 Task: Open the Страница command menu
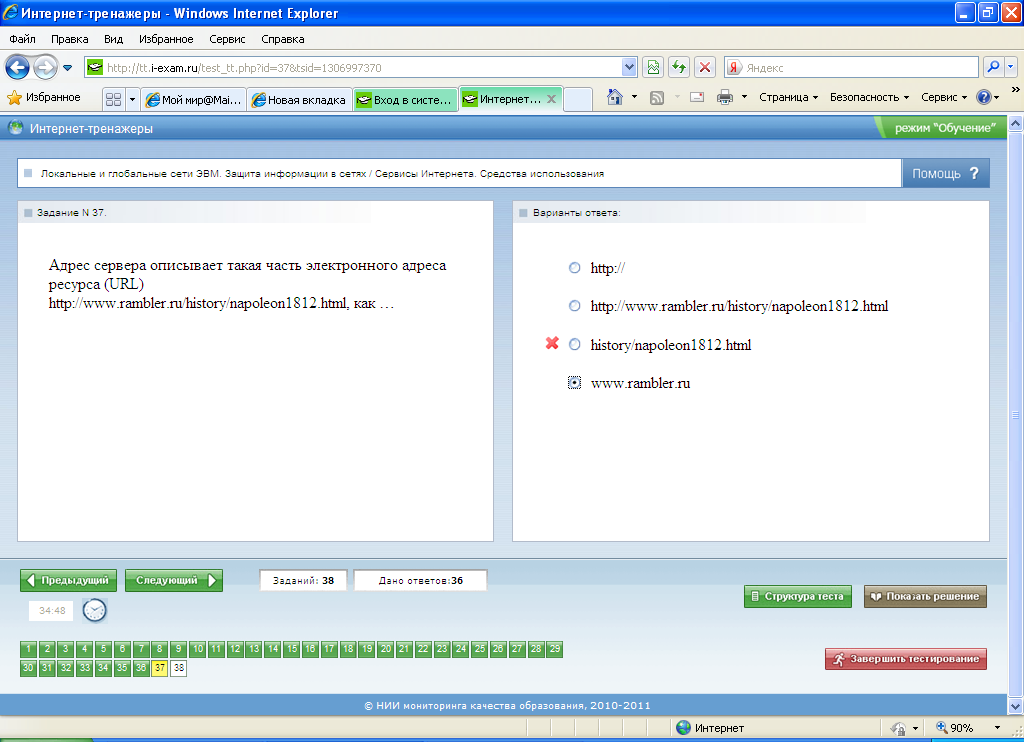pyautogui.click(x=788, y=97)
